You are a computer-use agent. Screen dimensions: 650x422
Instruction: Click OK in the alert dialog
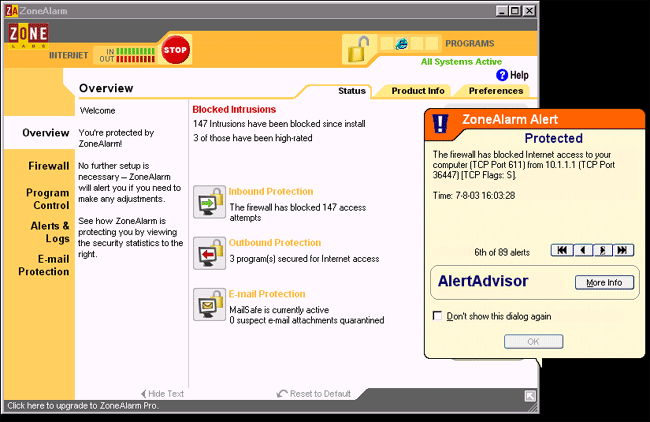coord(533,342)
